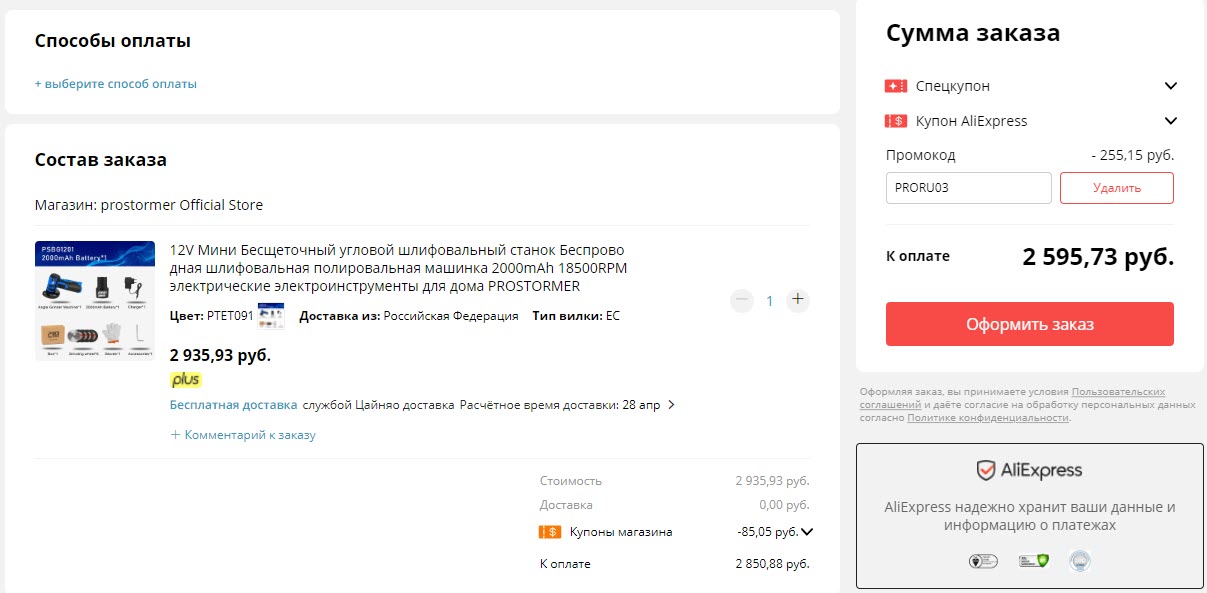Choose payment method link выберите способ оплаты
This screenshot has height=593, width=1207.
coord(116,84)
